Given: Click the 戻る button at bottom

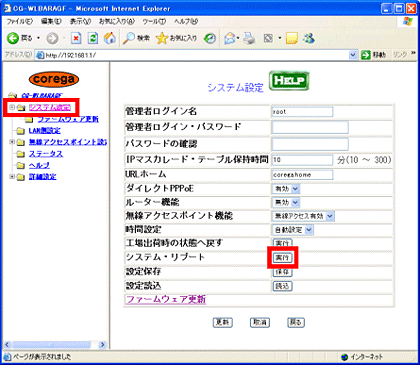Looking at the screenshot, I should tap(296, 322).
